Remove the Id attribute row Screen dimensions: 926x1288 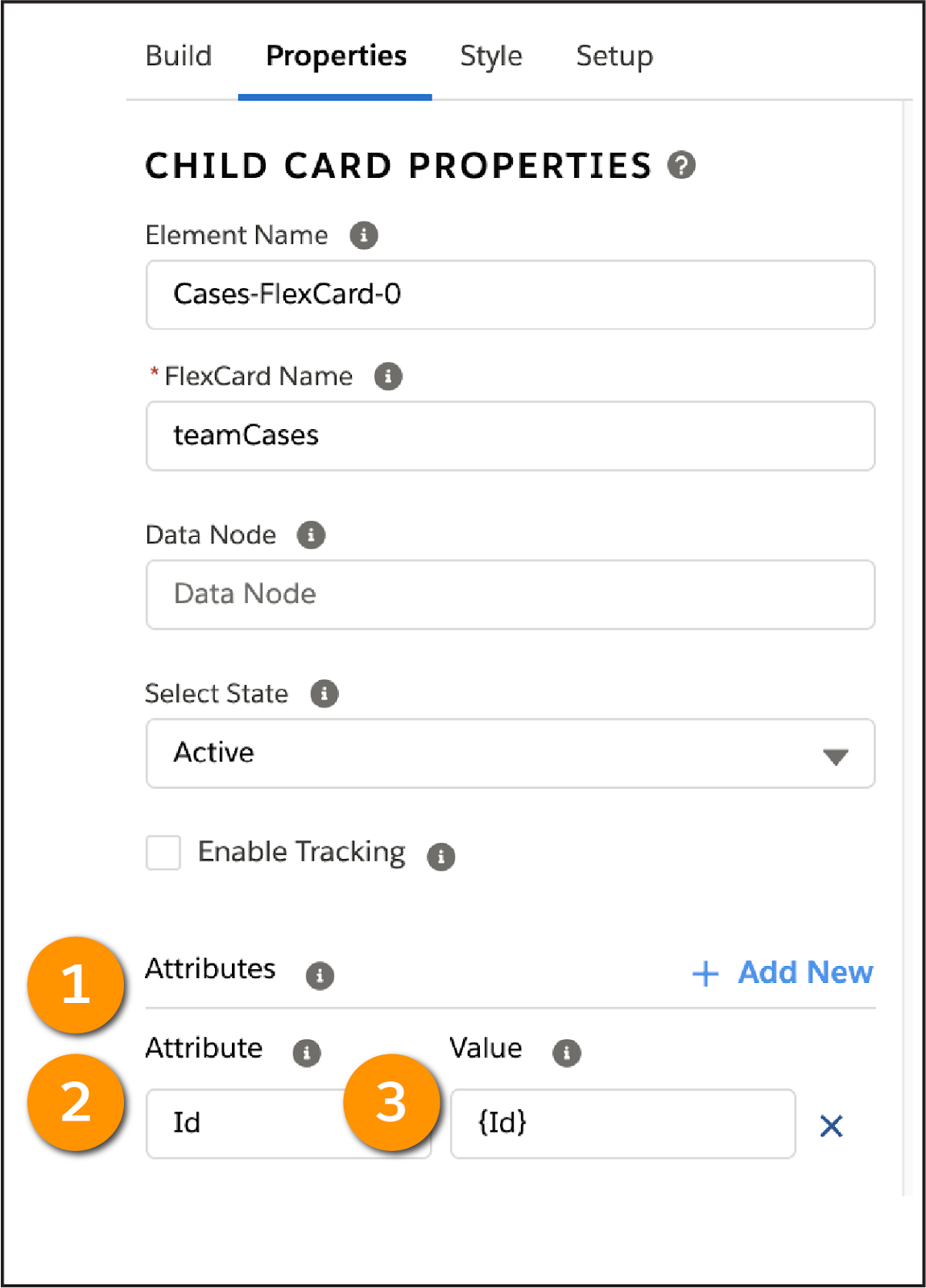point(831,1125)
